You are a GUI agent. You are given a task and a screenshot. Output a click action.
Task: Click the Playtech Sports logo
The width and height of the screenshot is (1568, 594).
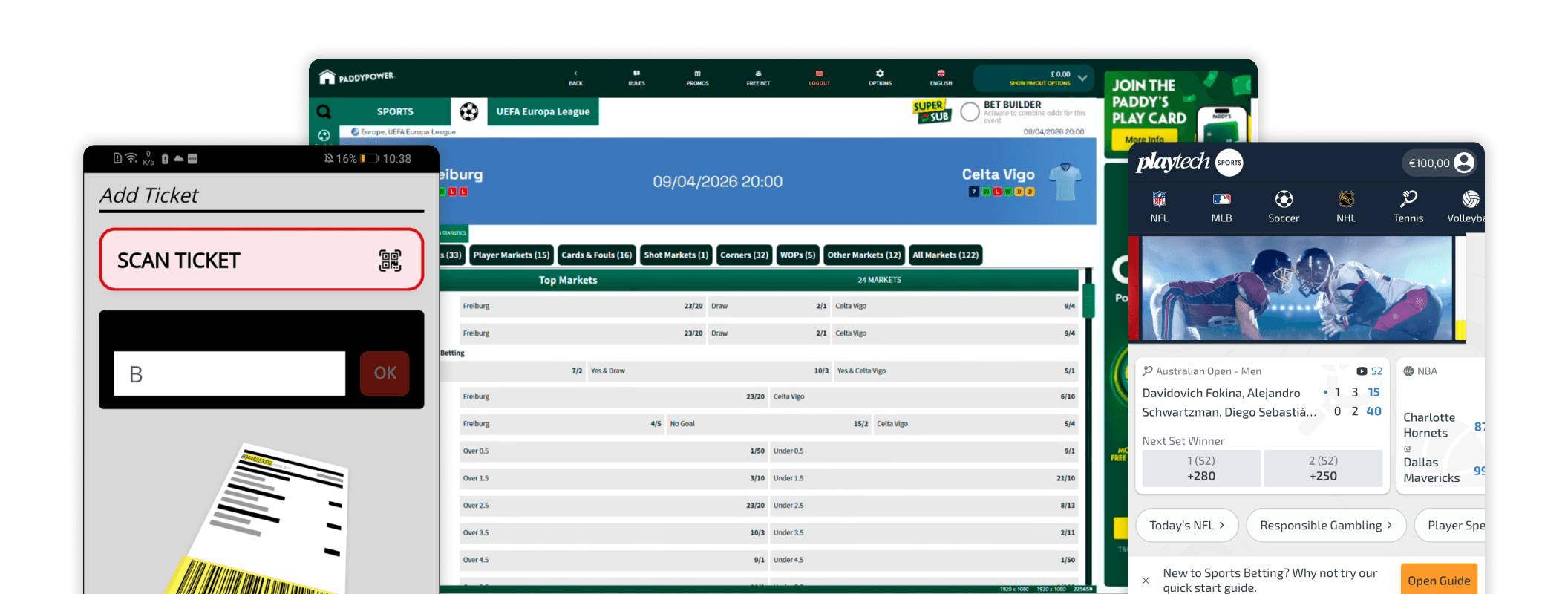[1189, 162]
